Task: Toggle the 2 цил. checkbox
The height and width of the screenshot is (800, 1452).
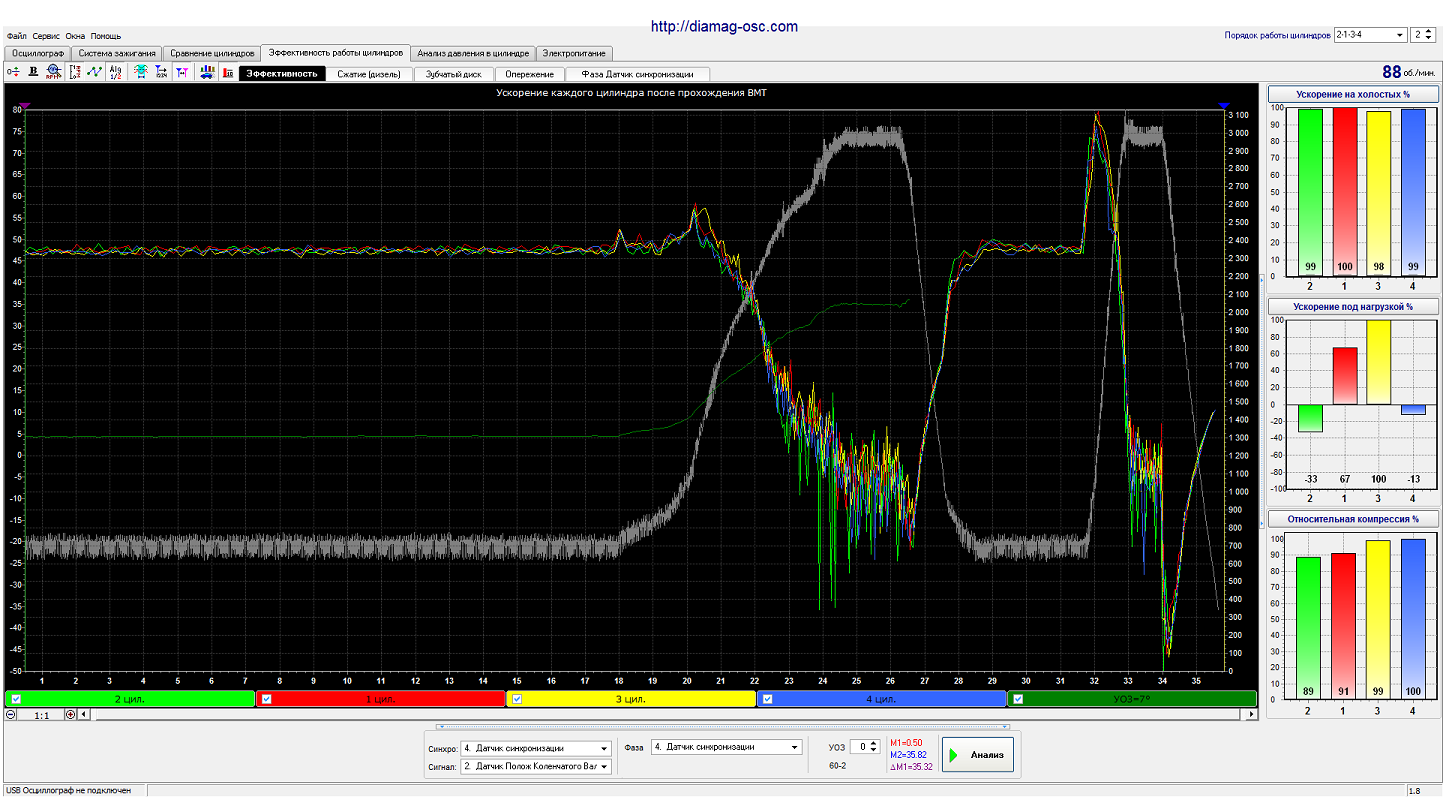Action: coord(16,699)
